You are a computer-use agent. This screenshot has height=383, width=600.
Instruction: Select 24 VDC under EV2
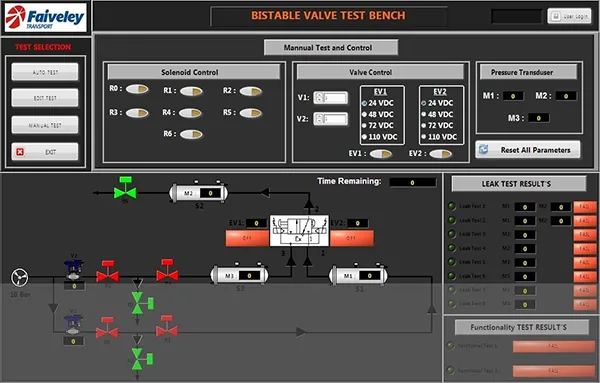click(437, 103)
